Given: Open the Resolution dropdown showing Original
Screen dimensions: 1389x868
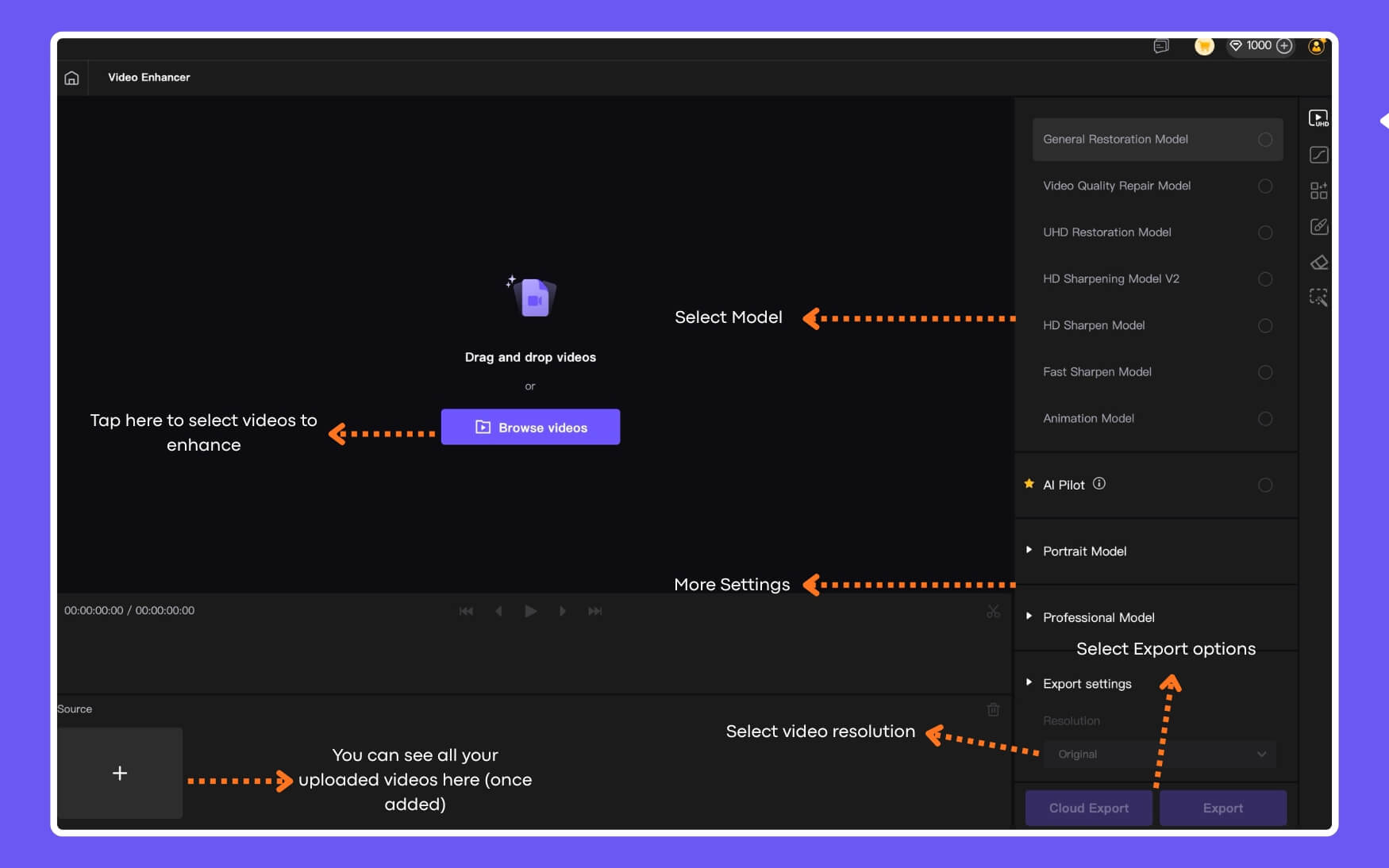Looking at the screenshot, I should click(1159, 754).
